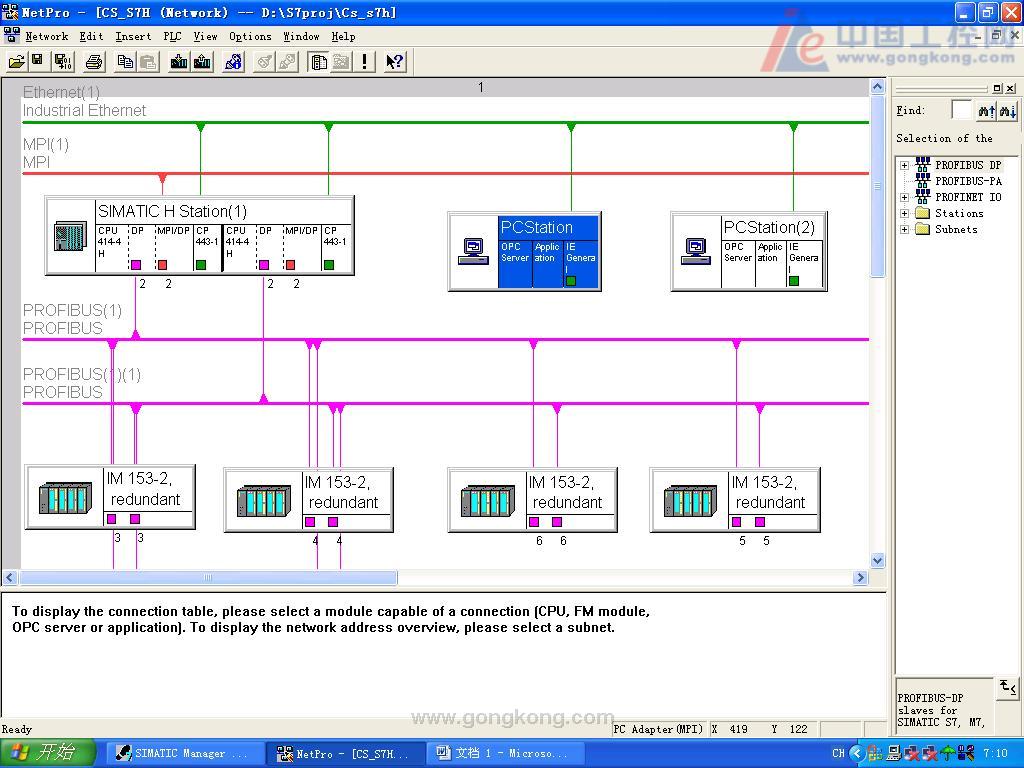Click the PROFIBUS-PA network icon in catalog tree
Image resolution: width=1024 pixels, height=768 pixels.
click(923, 181)
